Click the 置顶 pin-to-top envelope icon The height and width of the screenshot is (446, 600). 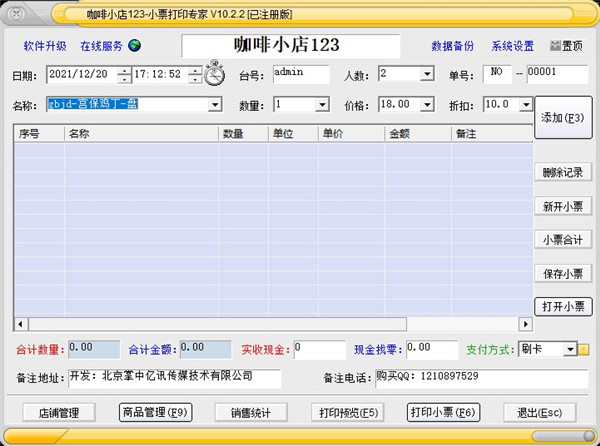556,46
